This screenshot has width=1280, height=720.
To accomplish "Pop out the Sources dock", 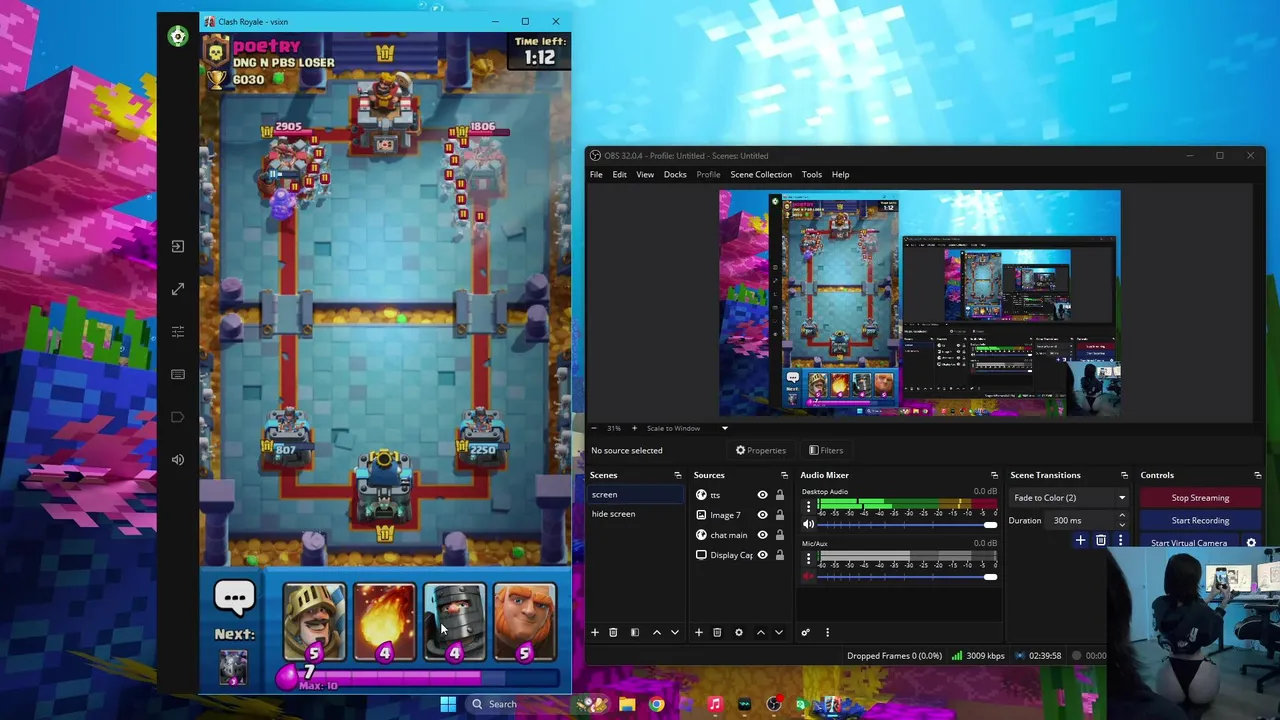I will [784, 475].
